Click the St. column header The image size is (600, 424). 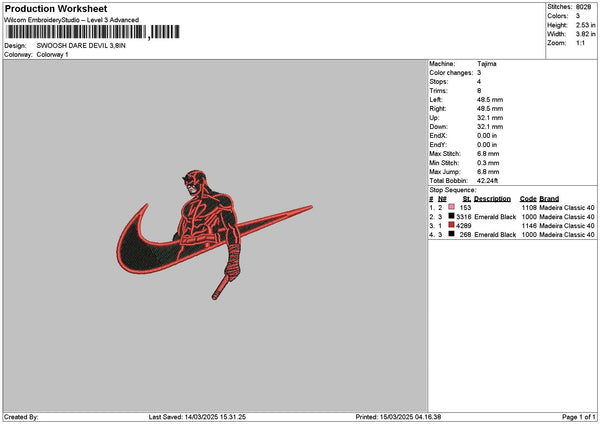pos(466,198)
